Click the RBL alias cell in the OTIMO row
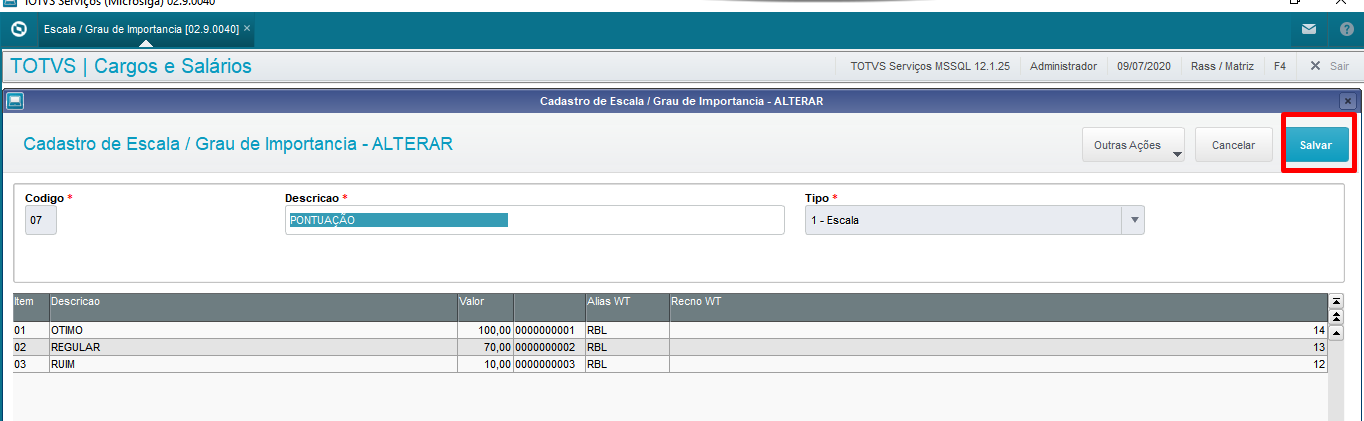The image size is (1364, 421). 626,330
